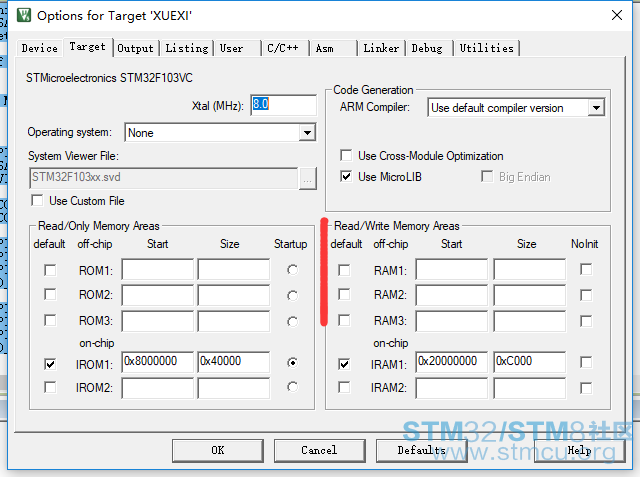Click the RAM3 Start address field
Screen dimensions: 640x477
(x=452, y=321)
